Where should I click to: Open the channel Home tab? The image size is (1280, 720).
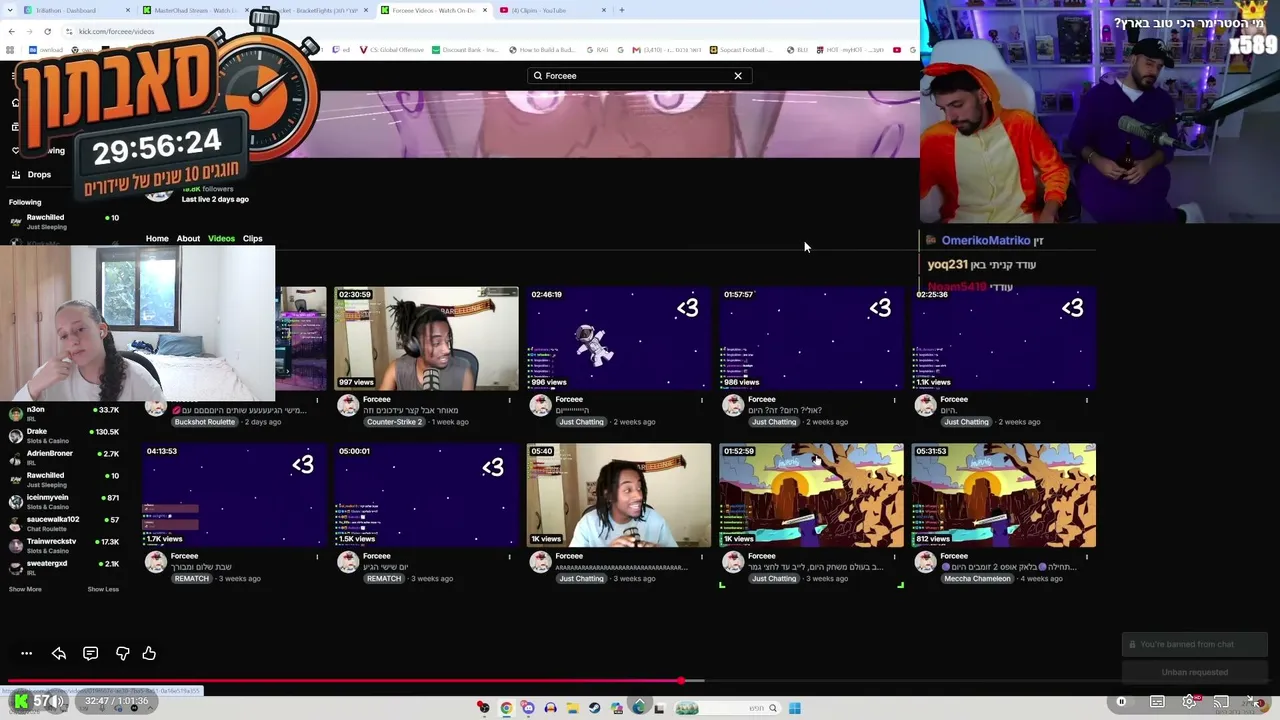click(x=157, y=239)
